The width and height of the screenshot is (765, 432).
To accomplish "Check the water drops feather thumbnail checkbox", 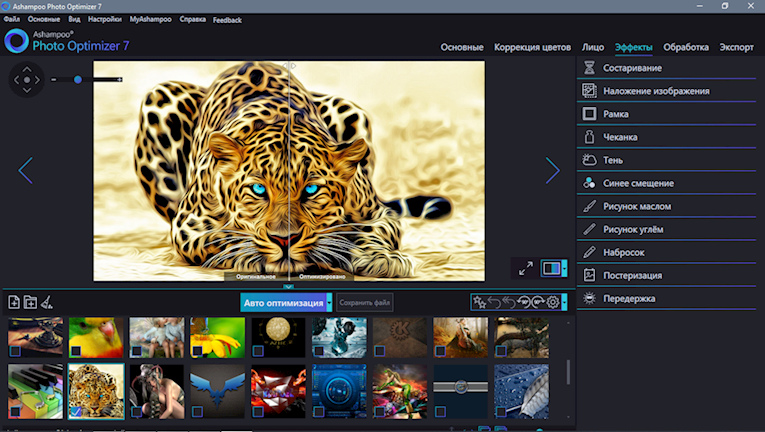I will pyautogui.click(x=501, y=412).
